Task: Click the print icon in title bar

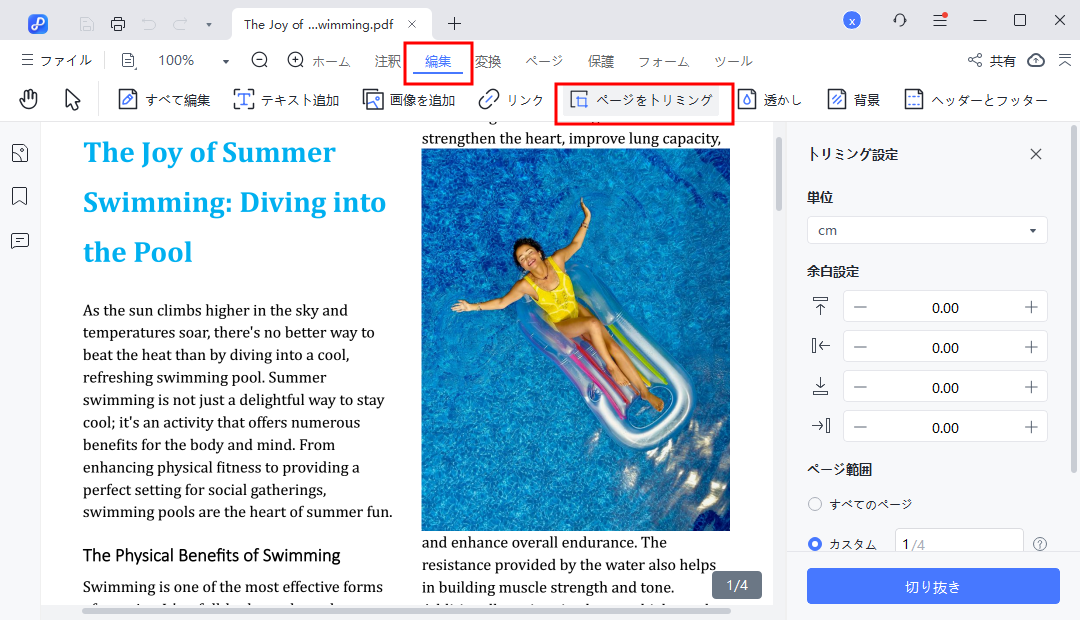Action: [x=118, y=23]
